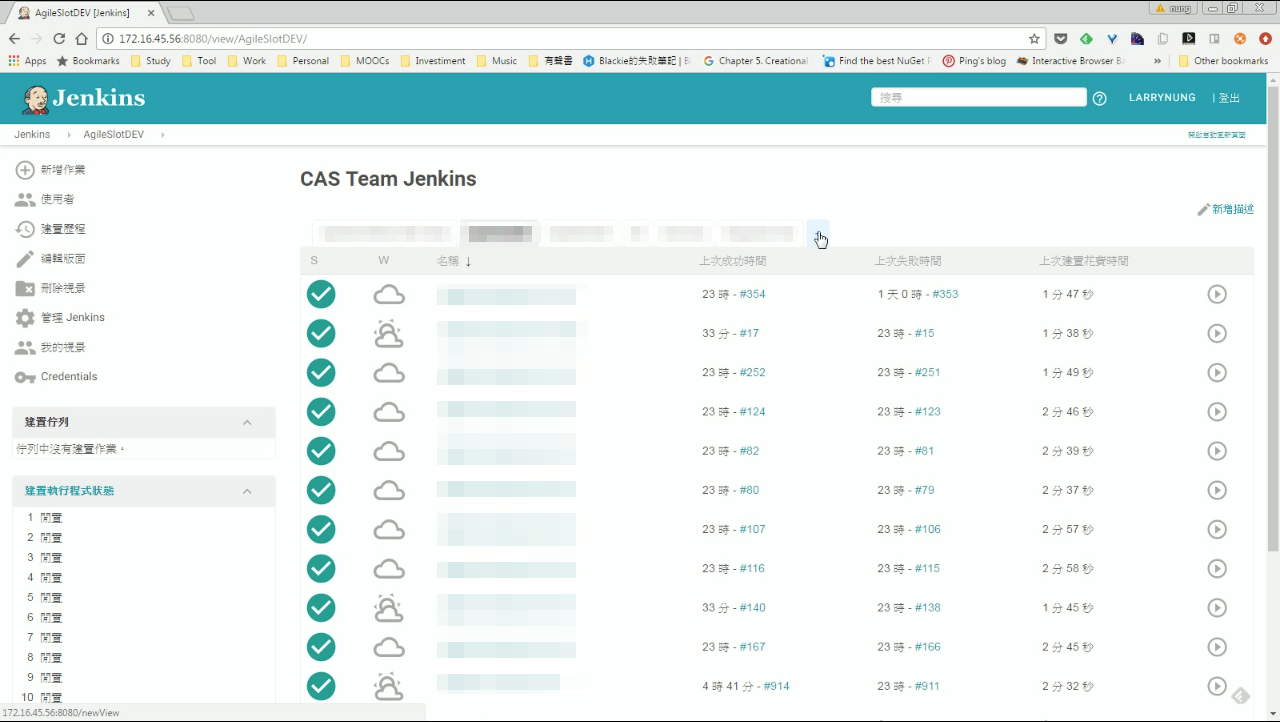
Task: Focus the 搜尋 search box
Action: 979,97
